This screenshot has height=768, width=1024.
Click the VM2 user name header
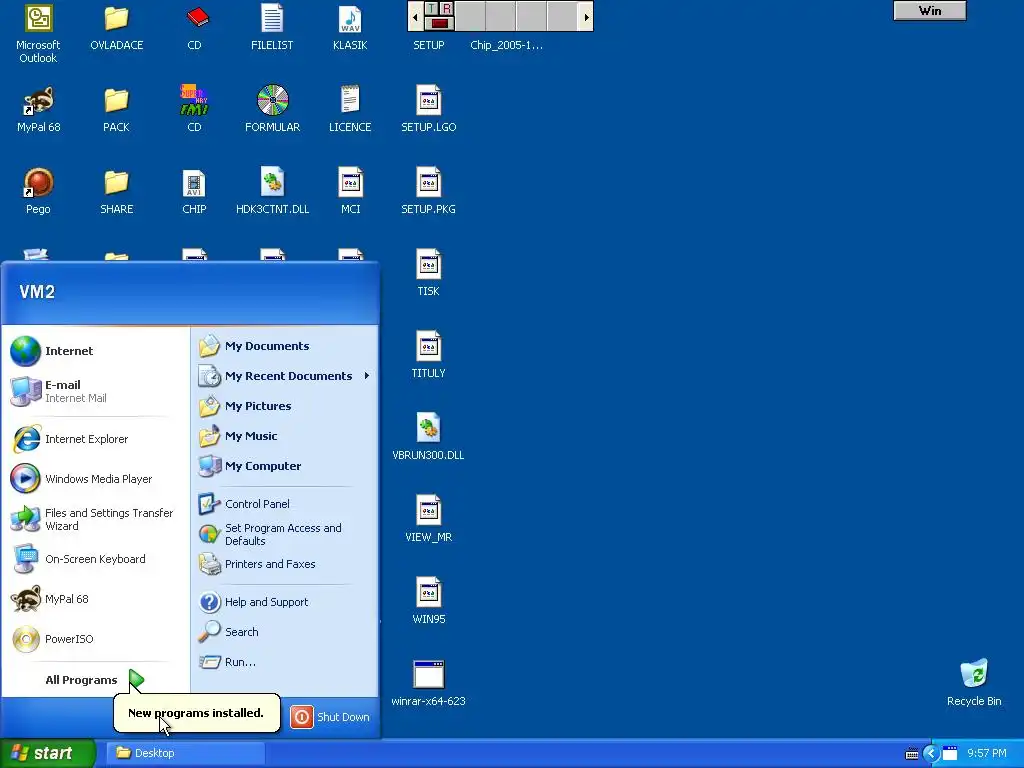pyautogui.click(x=37, y=291)
